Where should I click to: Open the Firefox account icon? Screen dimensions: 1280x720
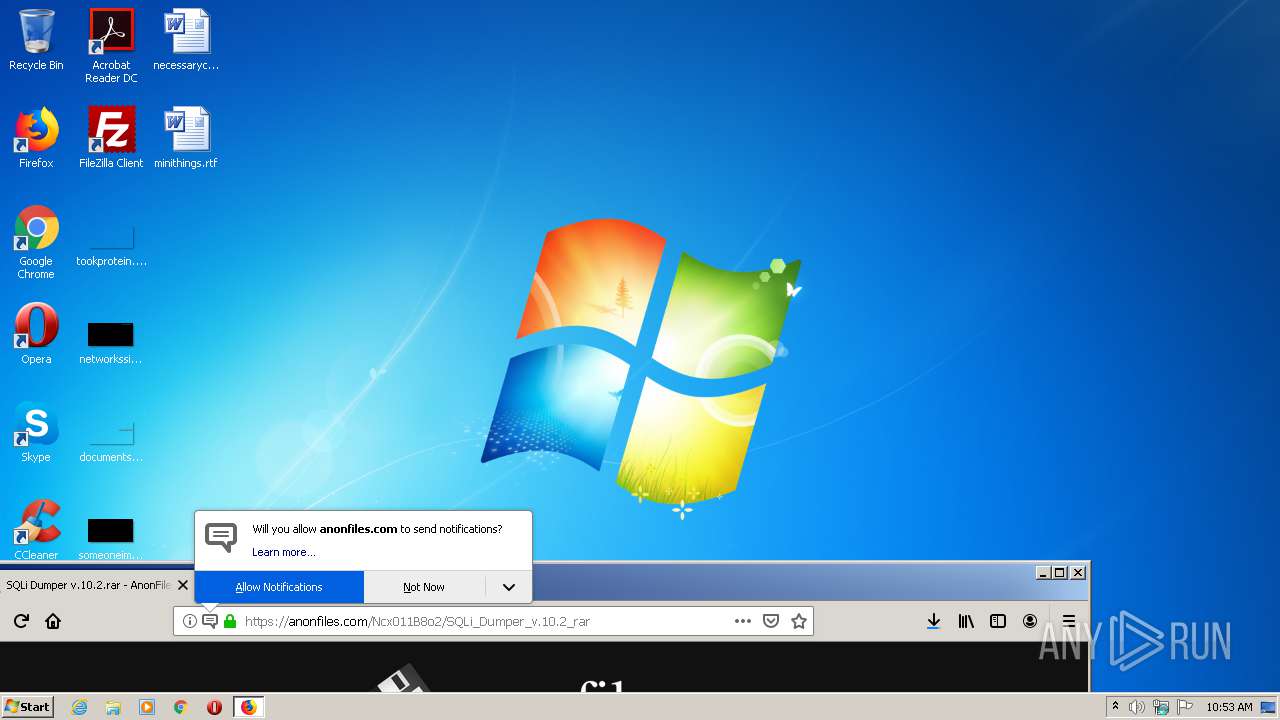1030,621
